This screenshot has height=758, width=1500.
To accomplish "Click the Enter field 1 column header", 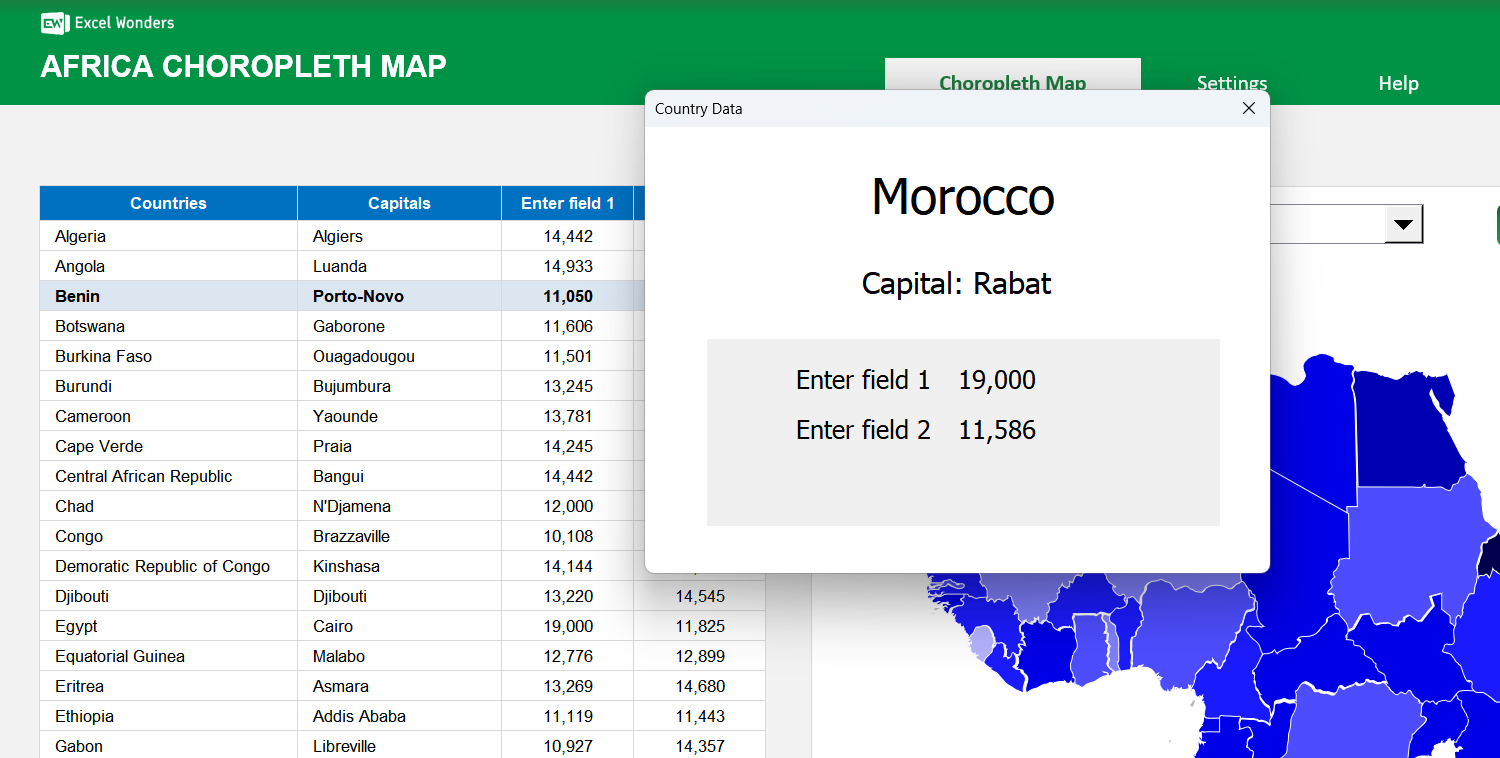I will 567,203.
